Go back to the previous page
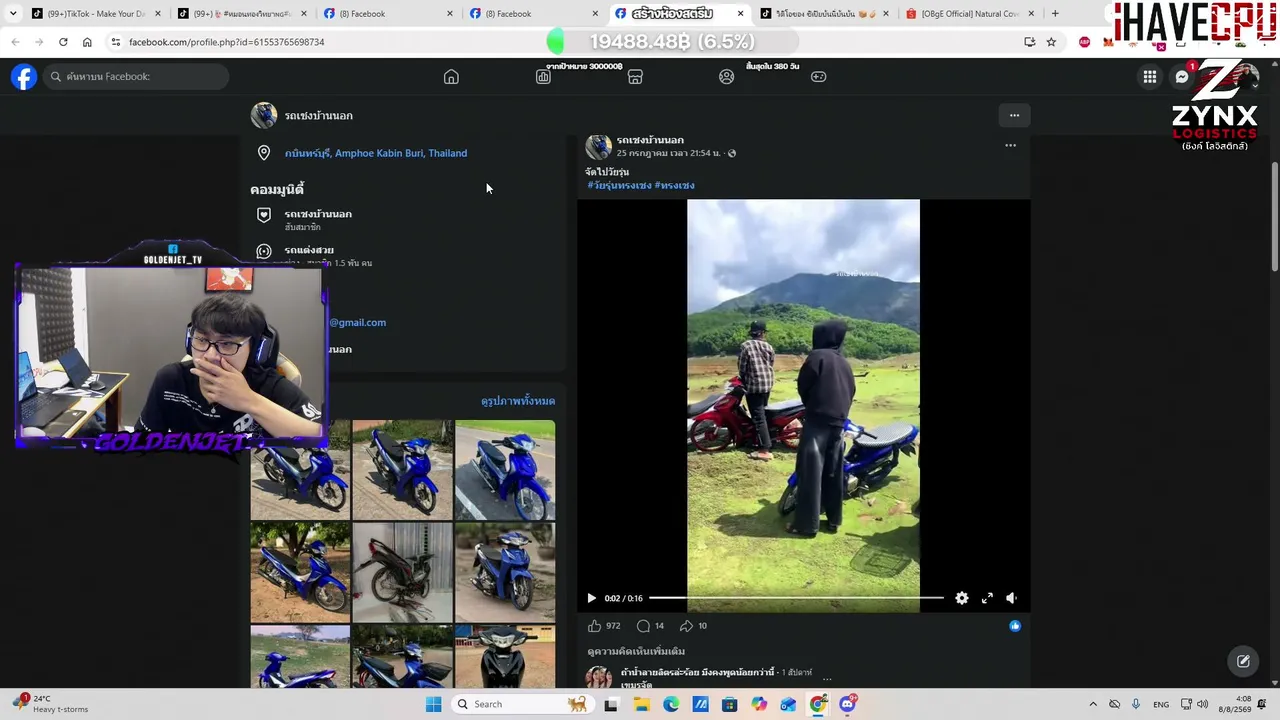1280x720 pixels. (x=15, y=42)
